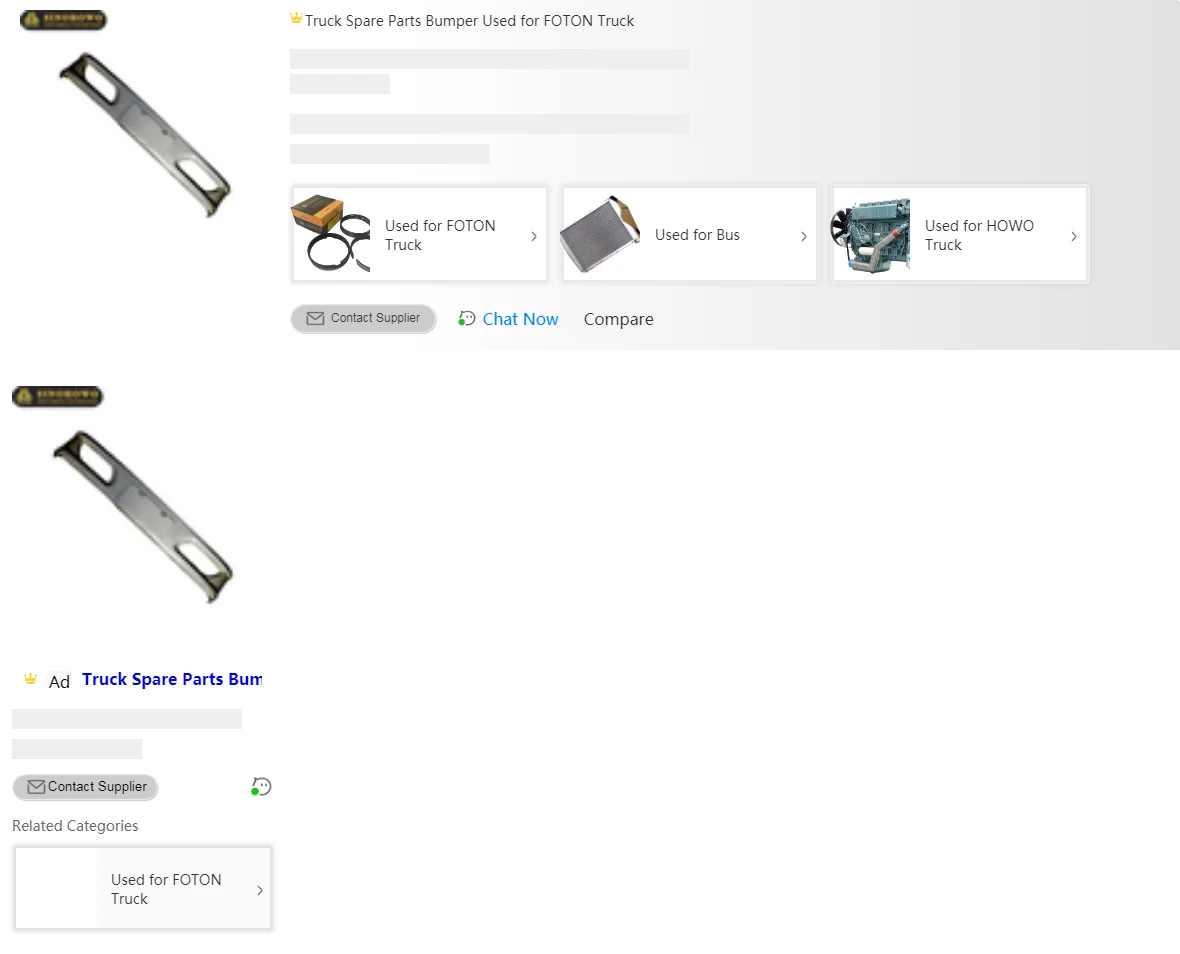1180x954 pixels.
Task: Click the top Contact Supplier button
Action: (363, 318)
